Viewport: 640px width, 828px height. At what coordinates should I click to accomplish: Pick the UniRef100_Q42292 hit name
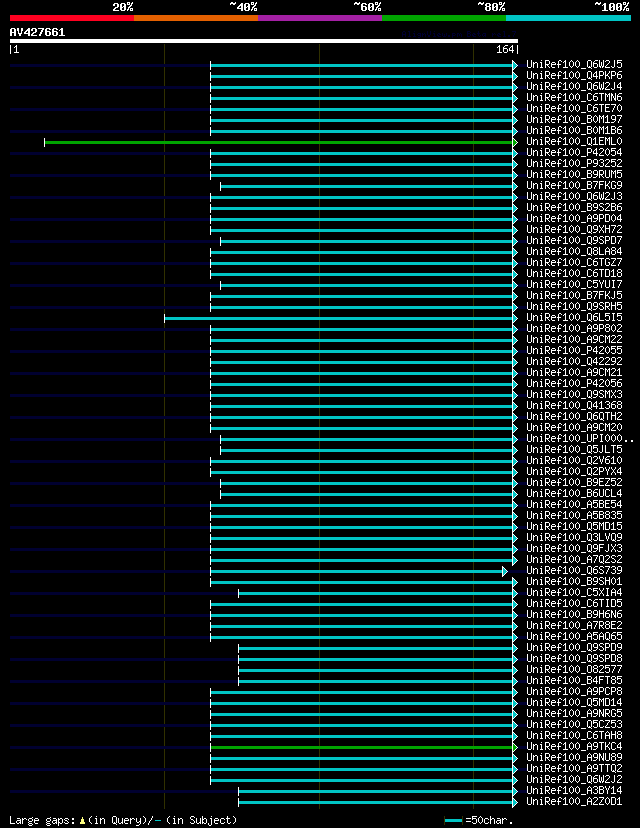(x=574, y=362)
